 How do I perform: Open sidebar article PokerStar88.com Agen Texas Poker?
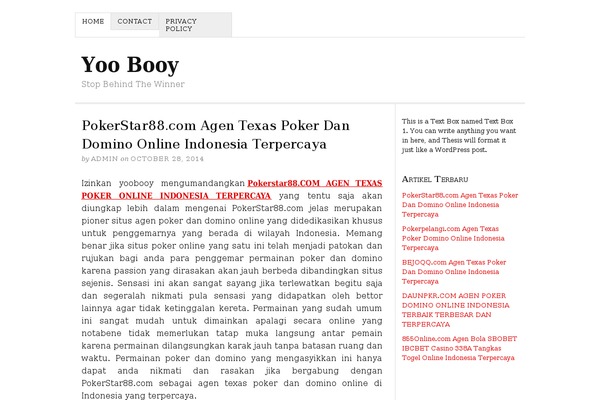coord(460,205)
